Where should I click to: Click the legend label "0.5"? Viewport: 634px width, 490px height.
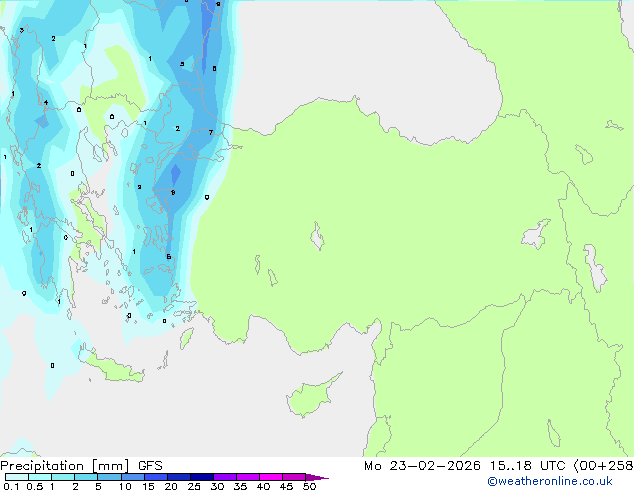click(x=35, y=486)
